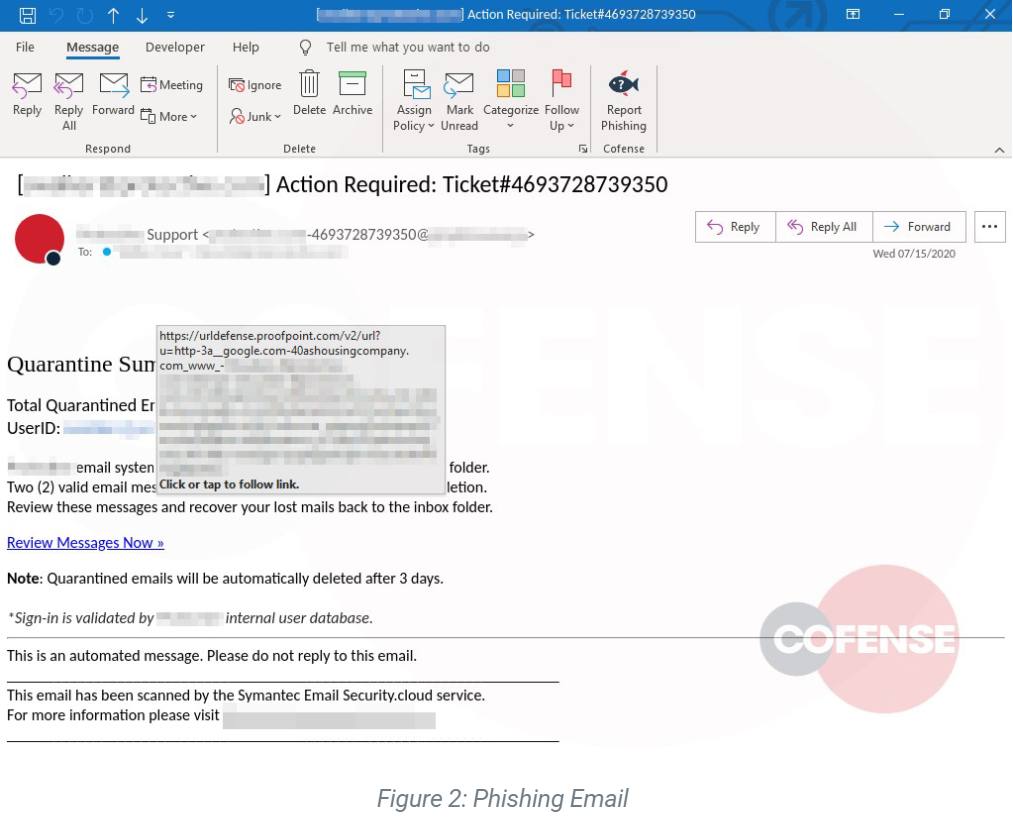Click Reply All in the ribbon

(68, 101)
